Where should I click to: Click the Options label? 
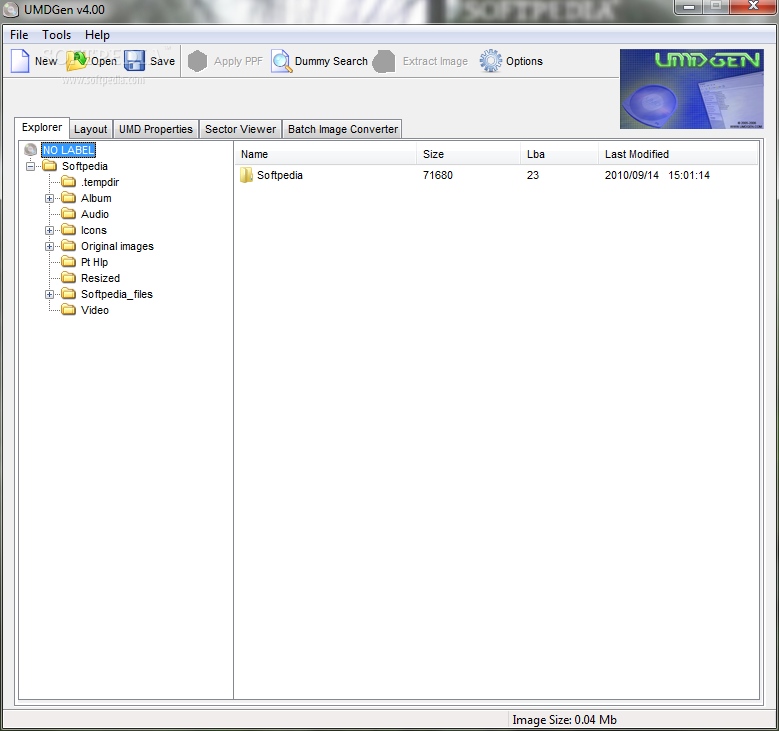(x=524, y=61)
